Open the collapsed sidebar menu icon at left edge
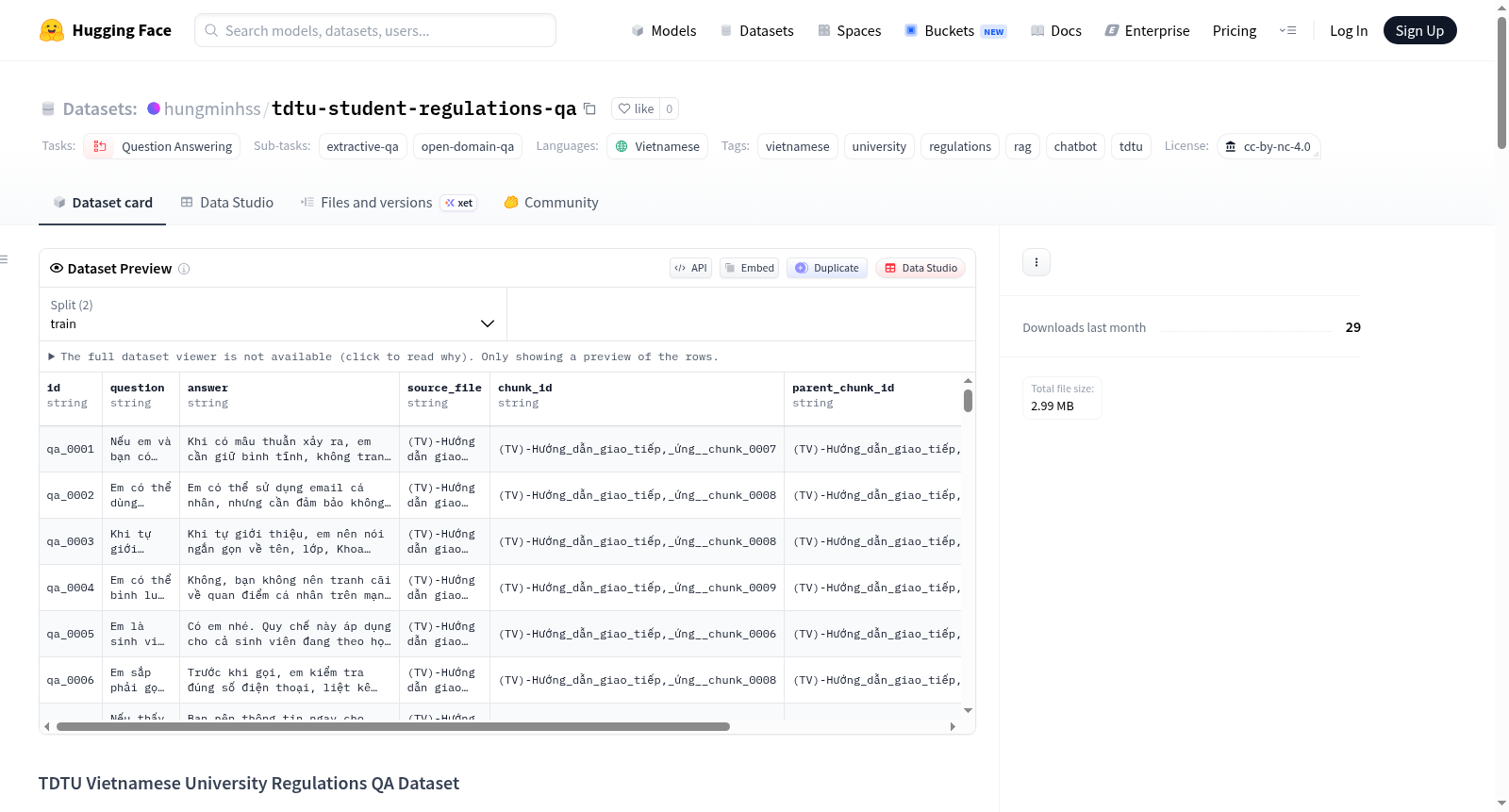 point(4,259)
